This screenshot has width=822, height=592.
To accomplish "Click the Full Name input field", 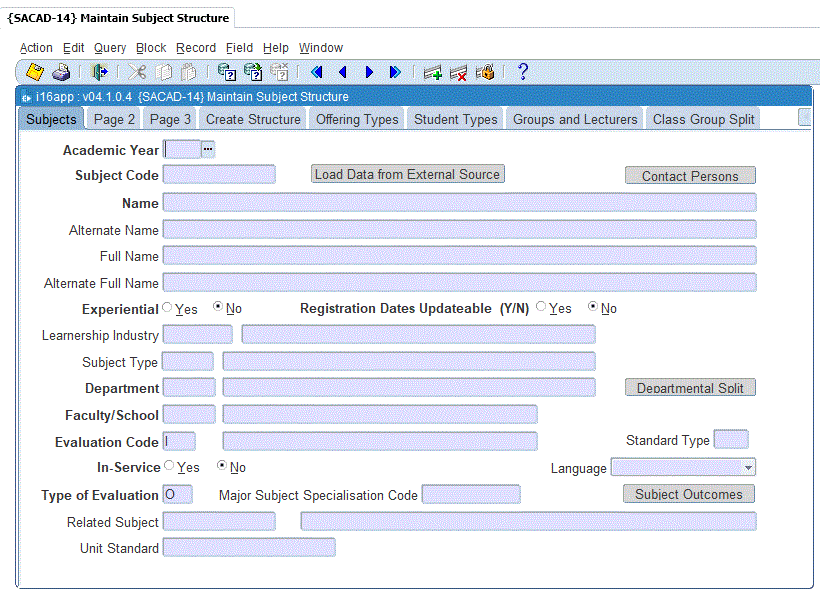I will click(460, 255).
